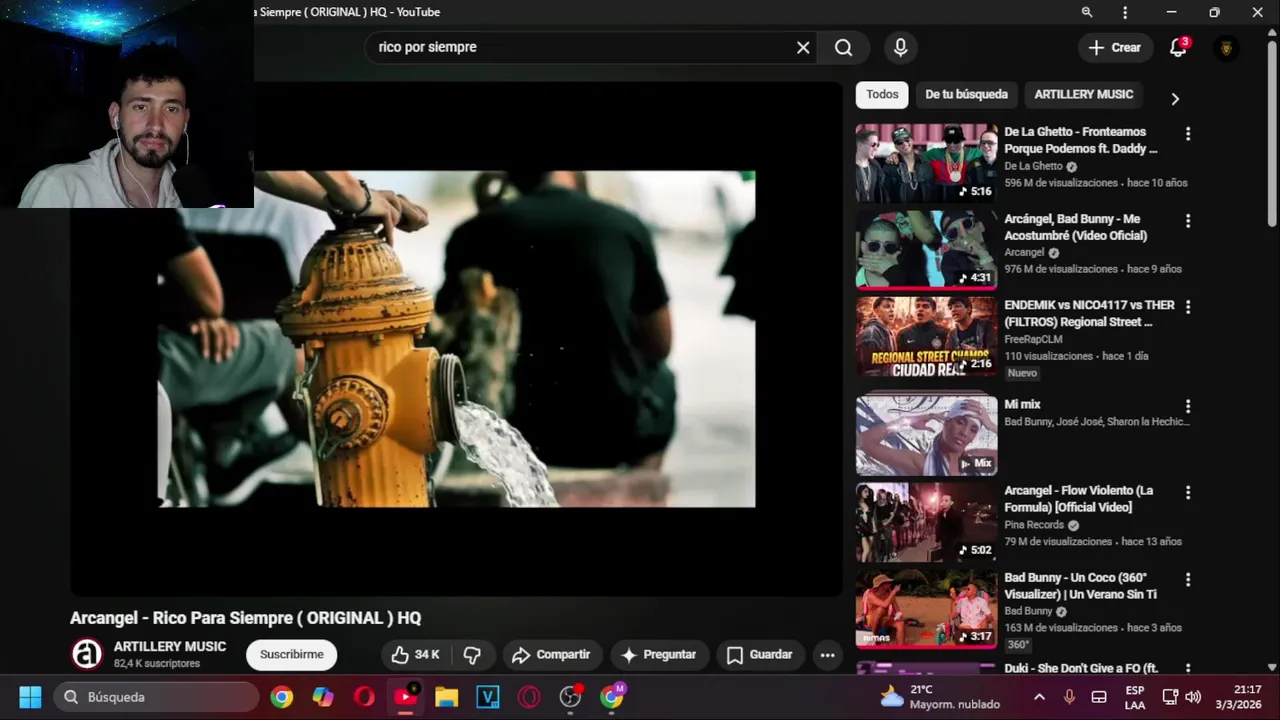The width and height of the screenshot is (1280, 720).
Task: Subscribe with the Suscribirse button
Action: [x=292, y=655]
